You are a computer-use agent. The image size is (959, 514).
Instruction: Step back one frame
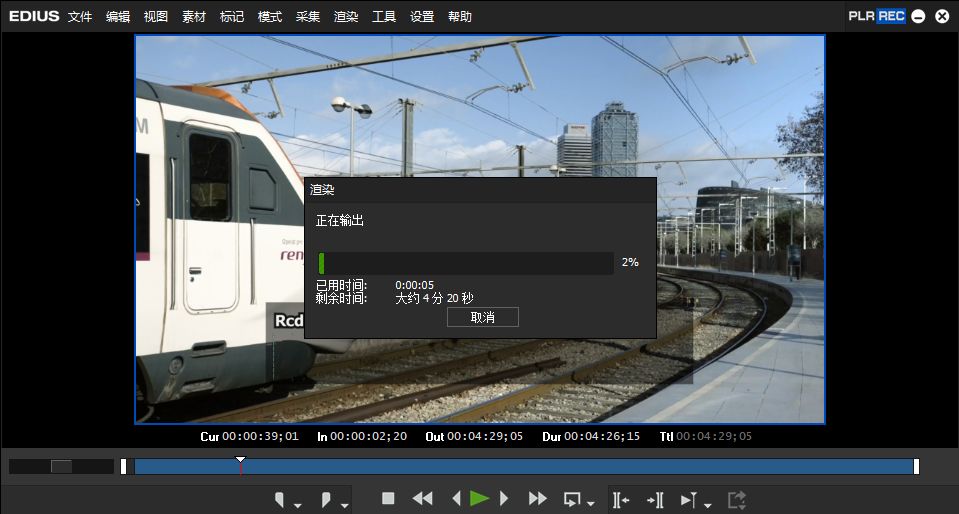[456, 498]
